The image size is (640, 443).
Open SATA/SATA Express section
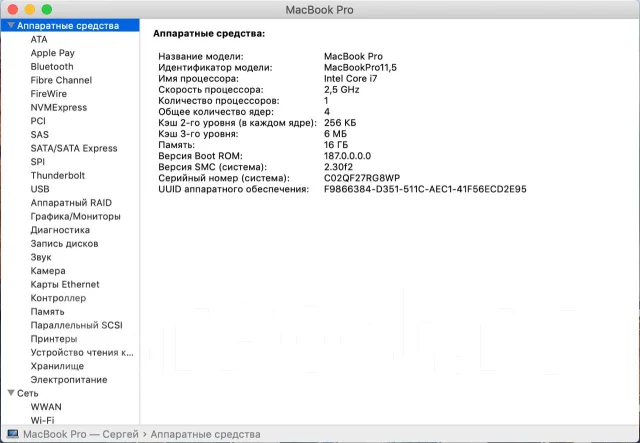[74, 148]
